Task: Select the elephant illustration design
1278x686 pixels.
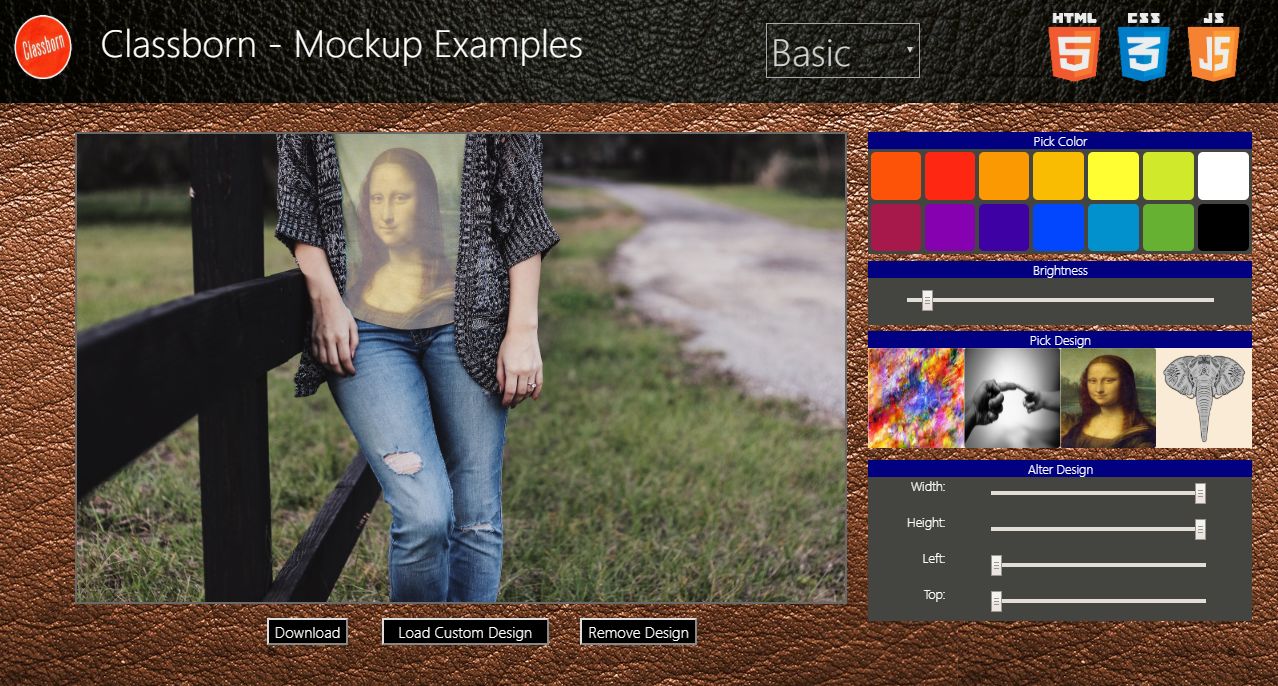Action: pos(1204,398)
